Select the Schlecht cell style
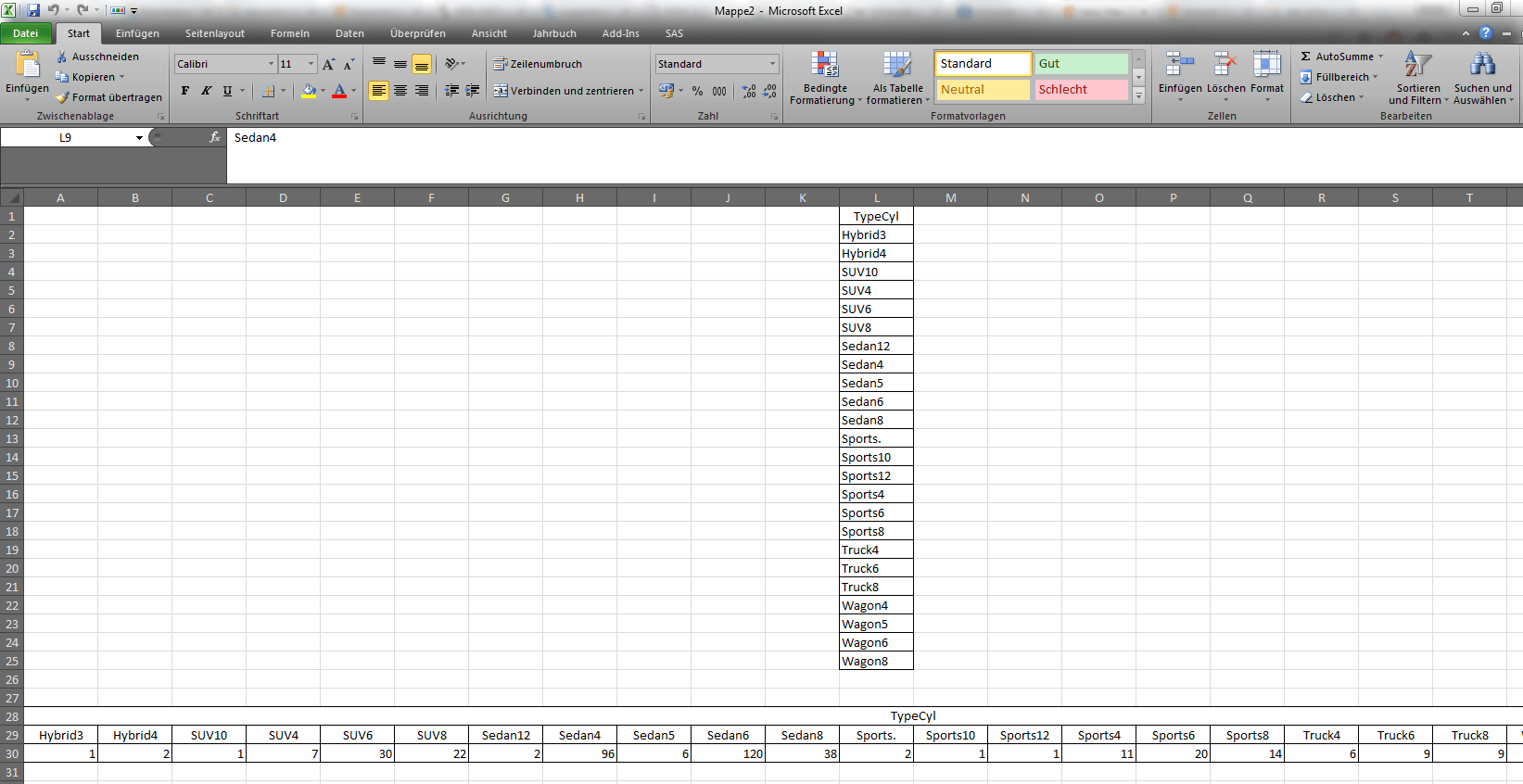Screen dimensions: 1523x784 pyautogui.click(x=1081, y=90)
